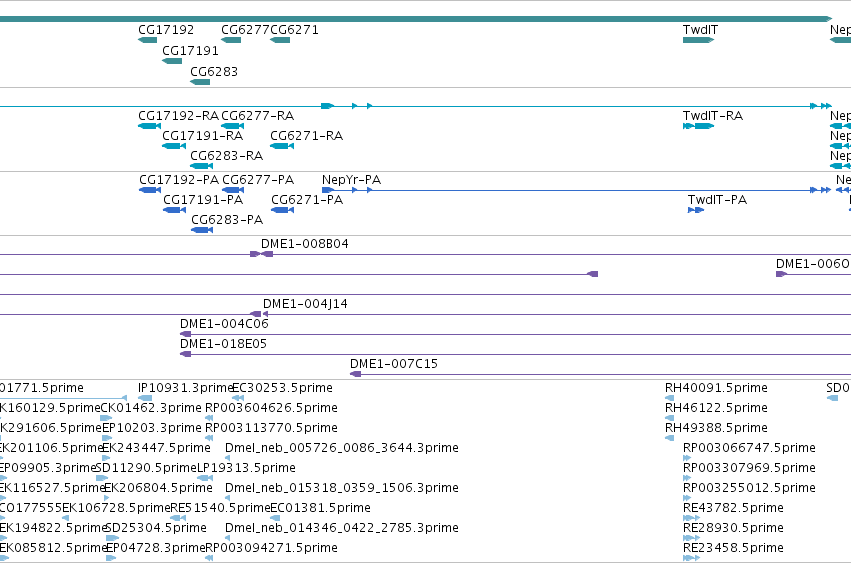
Task: Open Dmel_neb_015318_0359_1506.3prime label
Action: pyautogui.click(x=341, y=489)
